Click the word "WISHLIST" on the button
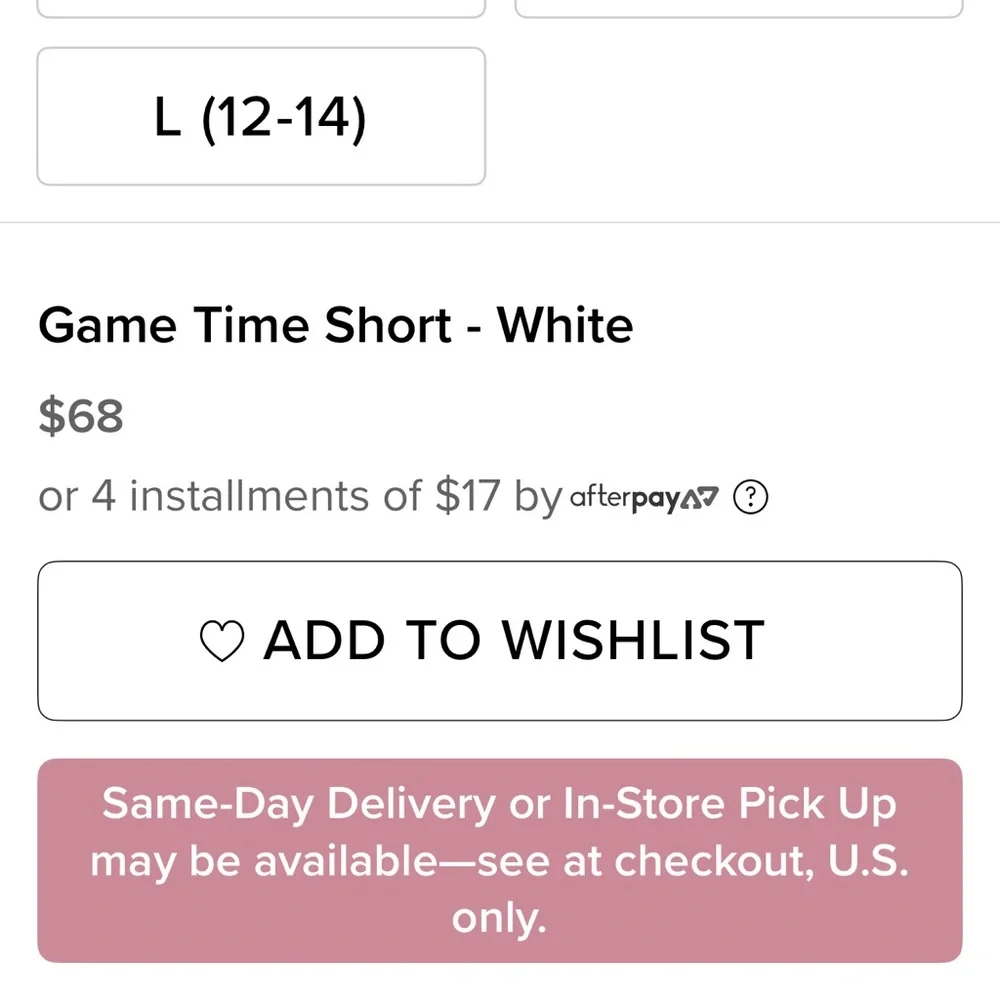 click(632, 641)
